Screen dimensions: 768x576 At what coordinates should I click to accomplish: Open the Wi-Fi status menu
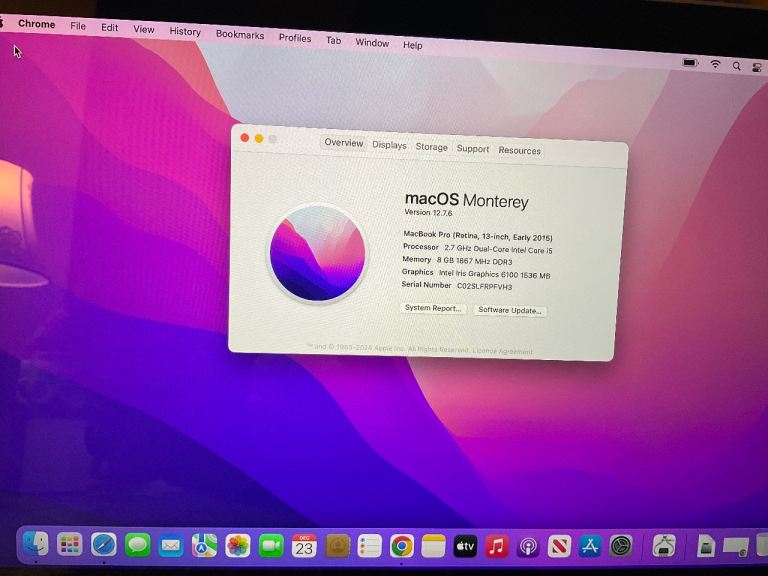716,64
